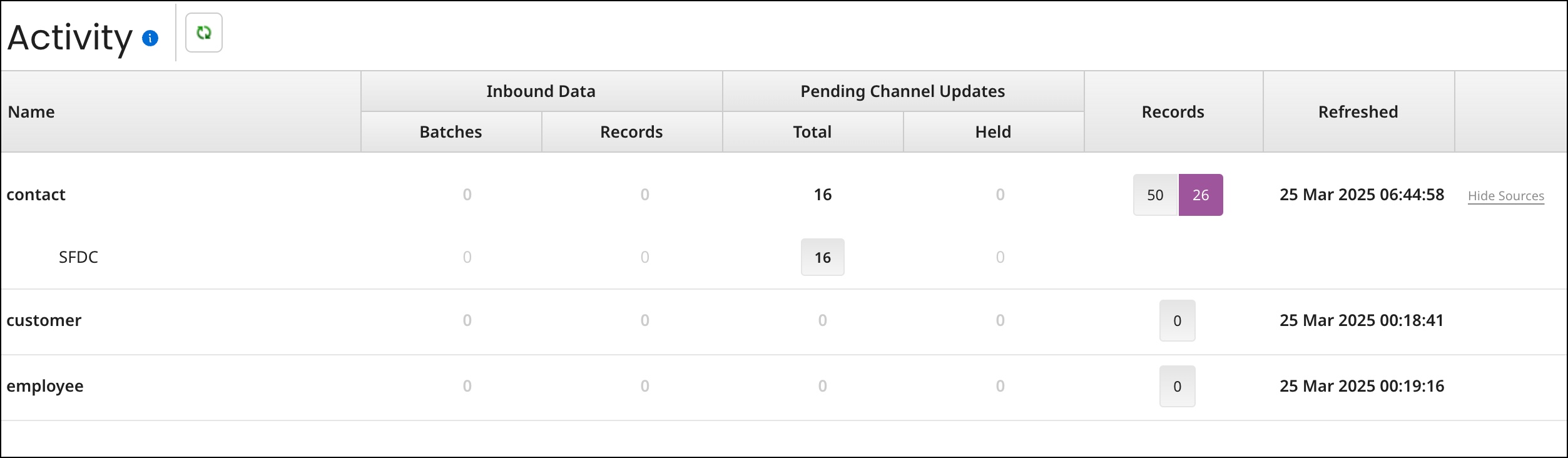Click the 16 pending updates badge for SFDC
The width and height of the screenshot is (1568, 458).
[x=822, y=257]
